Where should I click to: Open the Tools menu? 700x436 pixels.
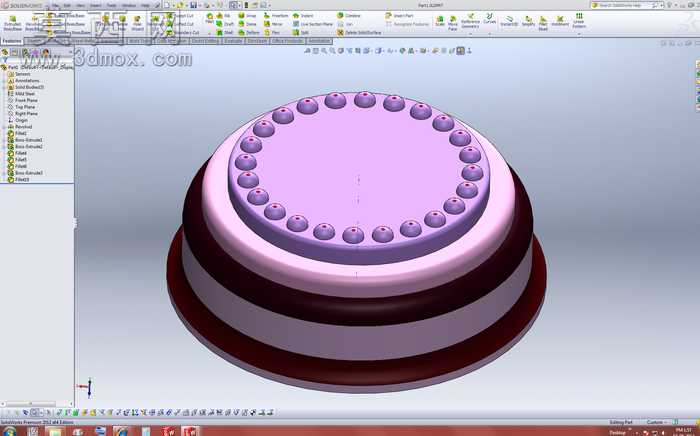112,5
